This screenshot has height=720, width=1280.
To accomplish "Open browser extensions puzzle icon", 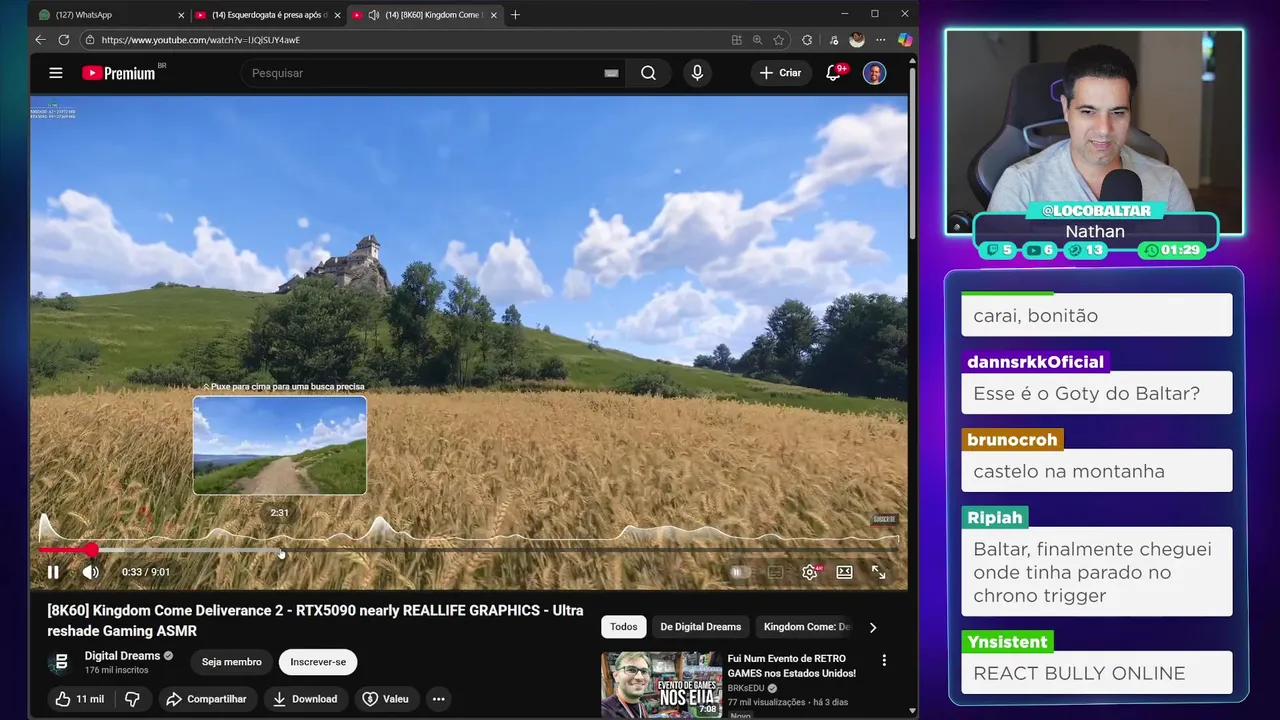I will coord(807,40).
